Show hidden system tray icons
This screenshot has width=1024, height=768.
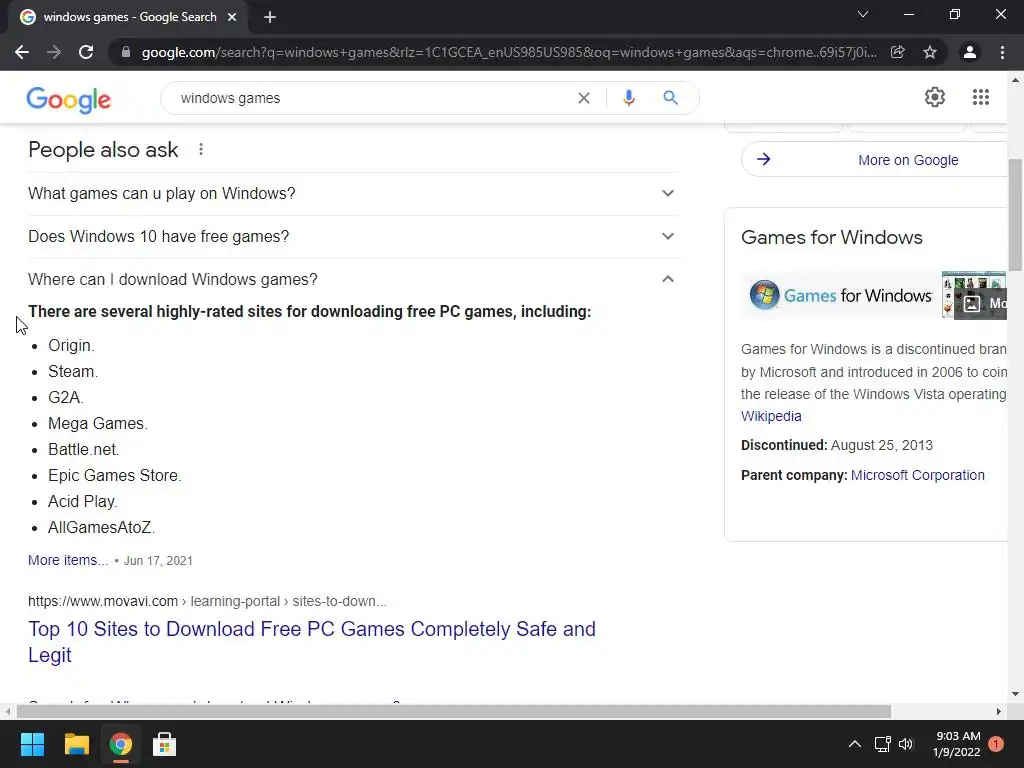[x=854, y=744]
